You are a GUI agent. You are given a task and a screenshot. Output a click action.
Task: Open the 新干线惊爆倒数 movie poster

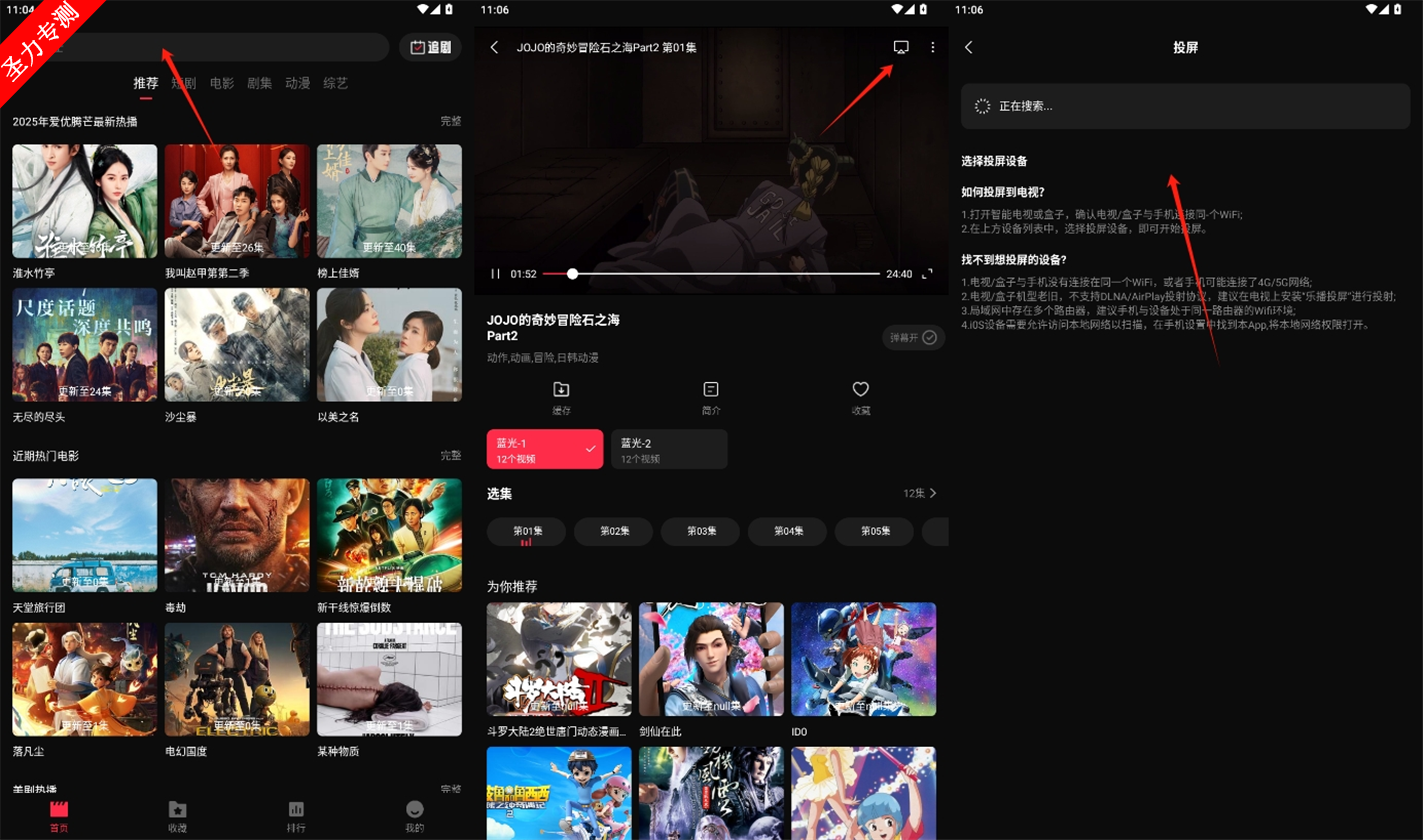[390, 535]
